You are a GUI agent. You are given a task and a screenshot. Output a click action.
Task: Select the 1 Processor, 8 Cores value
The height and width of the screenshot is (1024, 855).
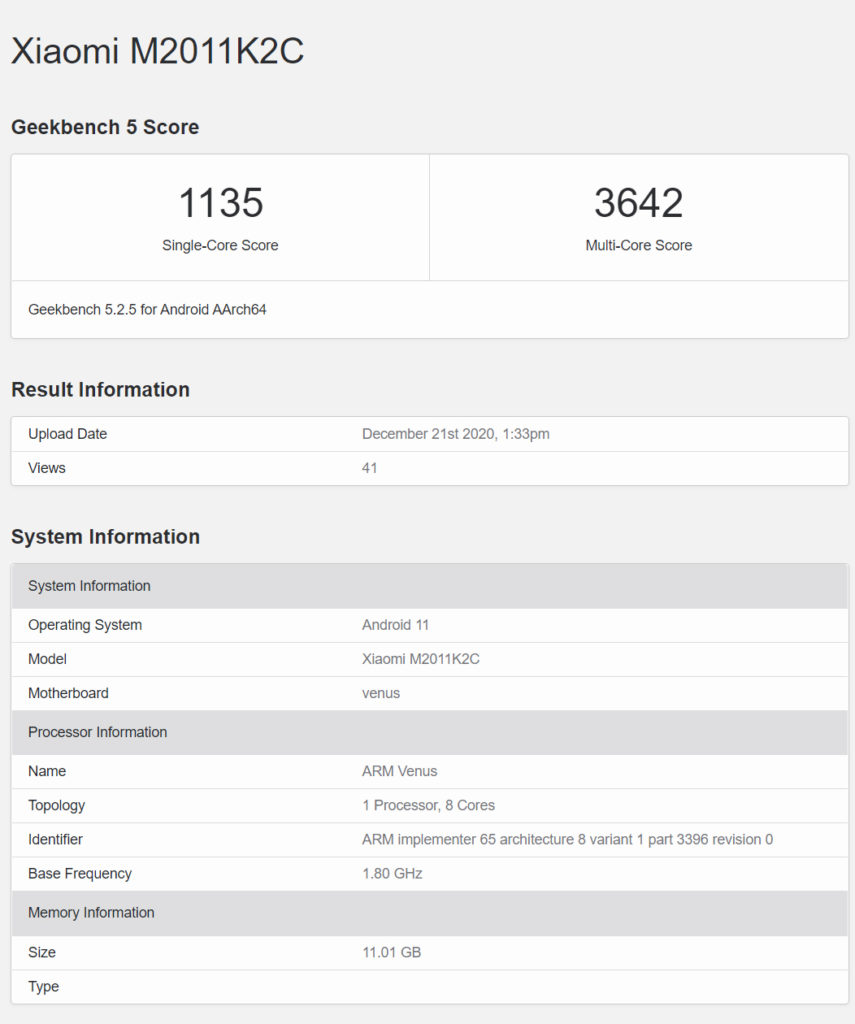(x=428, y=805)
